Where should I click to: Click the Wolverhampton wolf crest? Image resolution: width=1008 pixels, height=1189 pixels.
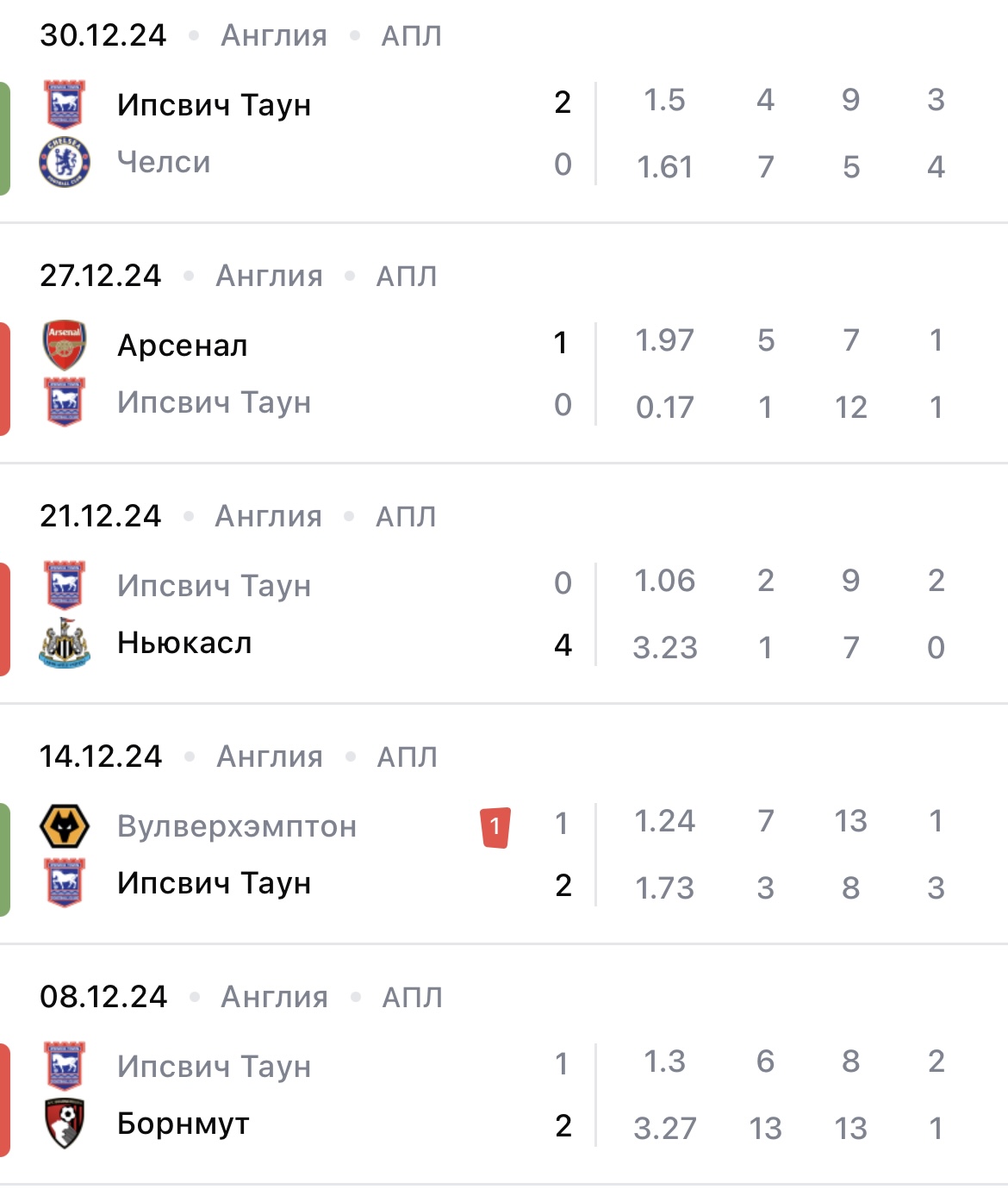pyautogui.click(x=65, y=826)
